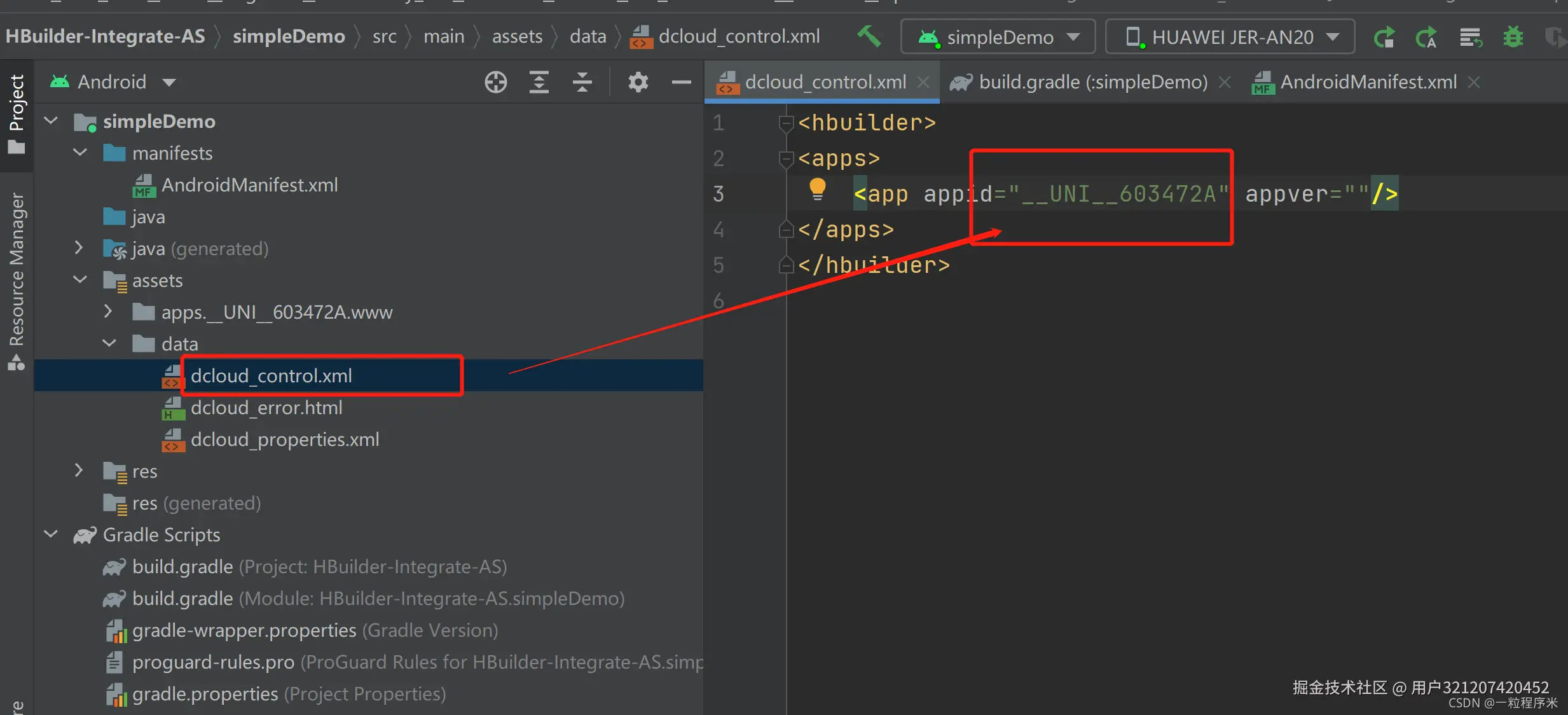Viewport: 1568px width, 715px height.
Task: Toggle the Resource Manager side panel
Action: (17, 280)
